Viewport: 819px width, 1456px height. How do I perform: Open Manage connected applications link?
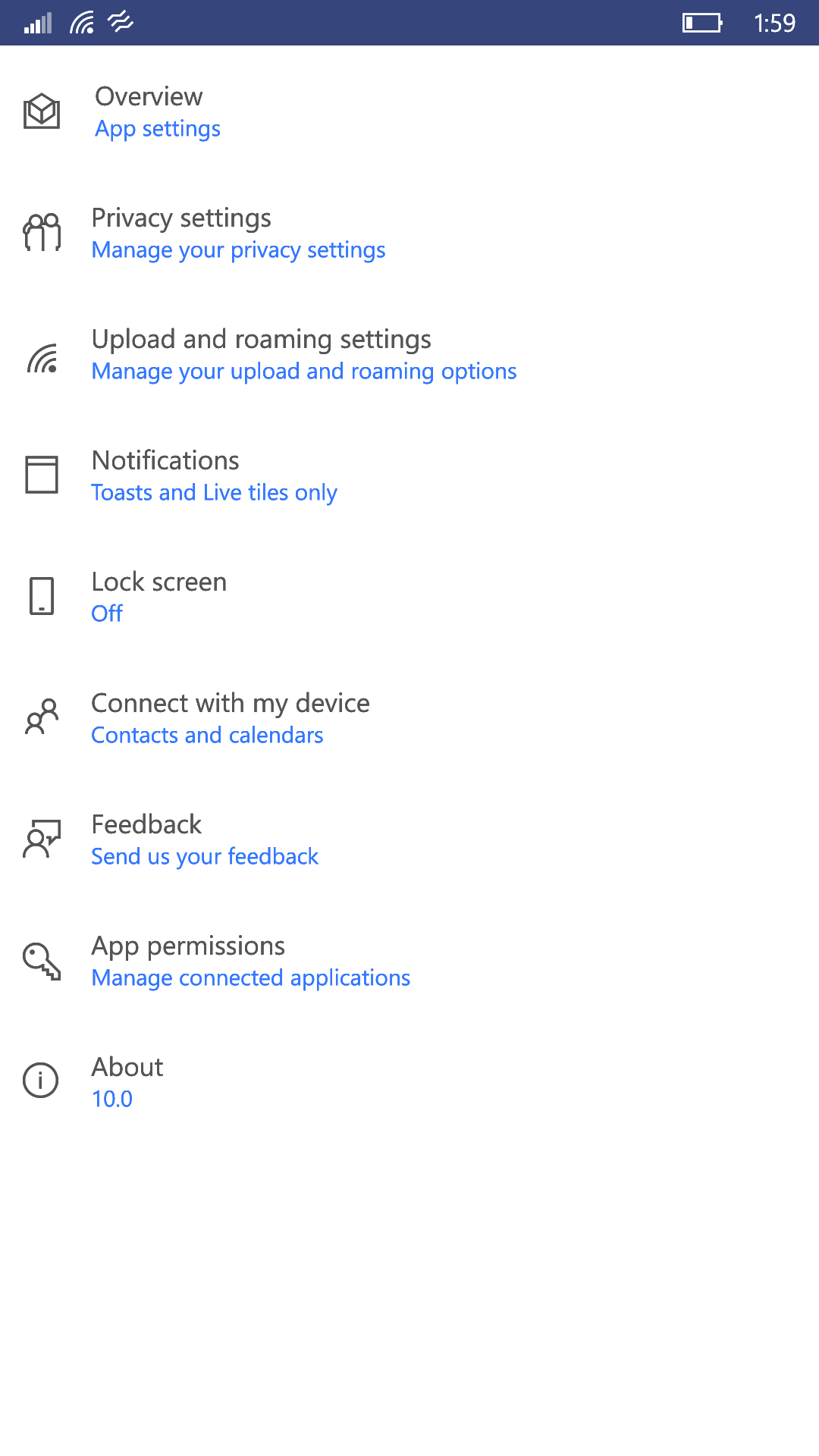(251, 978)
